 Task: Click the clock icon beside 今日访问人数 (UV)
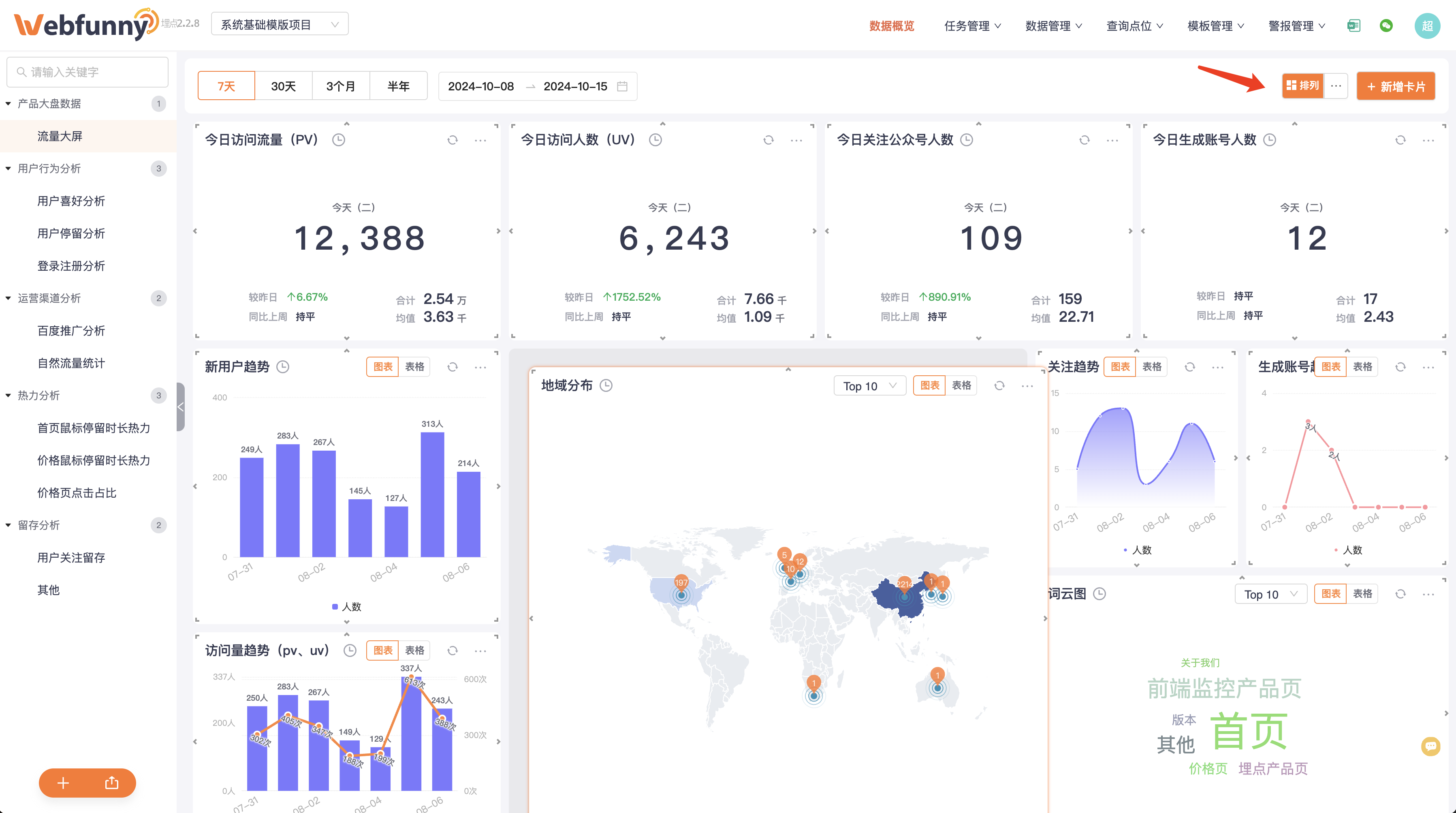click(x=655, y=140)
